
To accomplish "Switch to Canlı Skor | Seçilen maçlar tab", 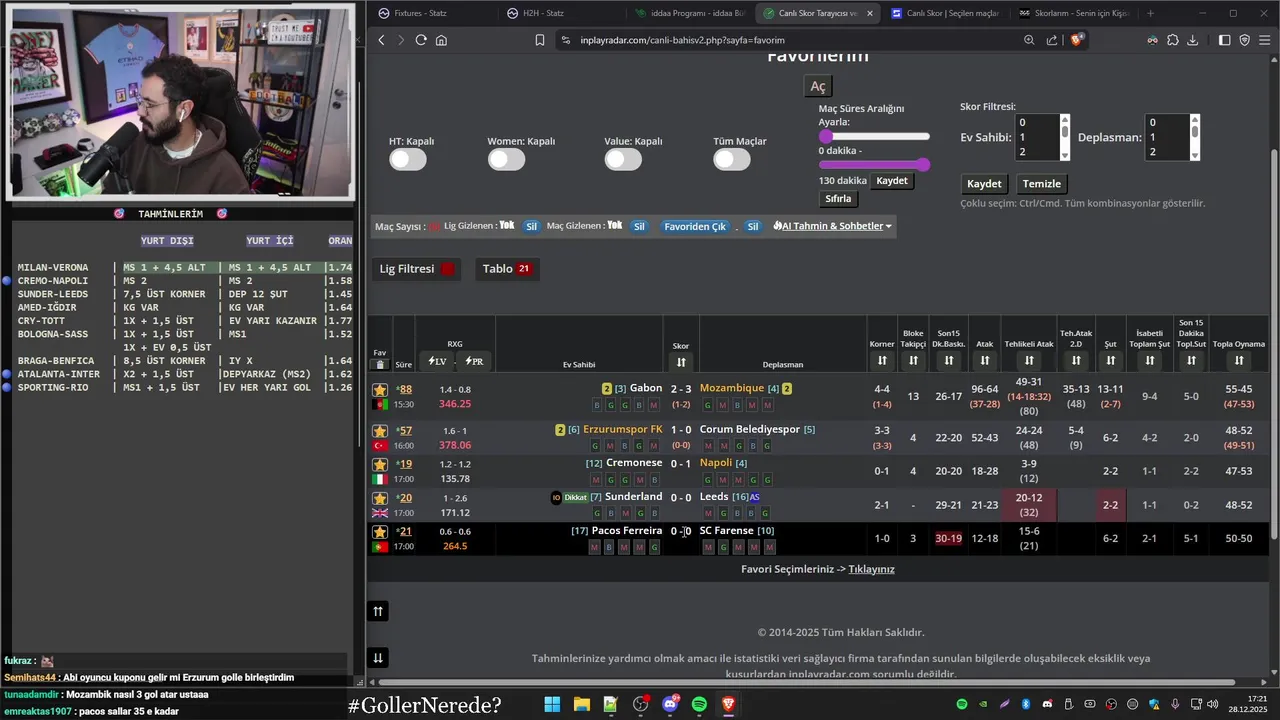I will click(945, 13).
